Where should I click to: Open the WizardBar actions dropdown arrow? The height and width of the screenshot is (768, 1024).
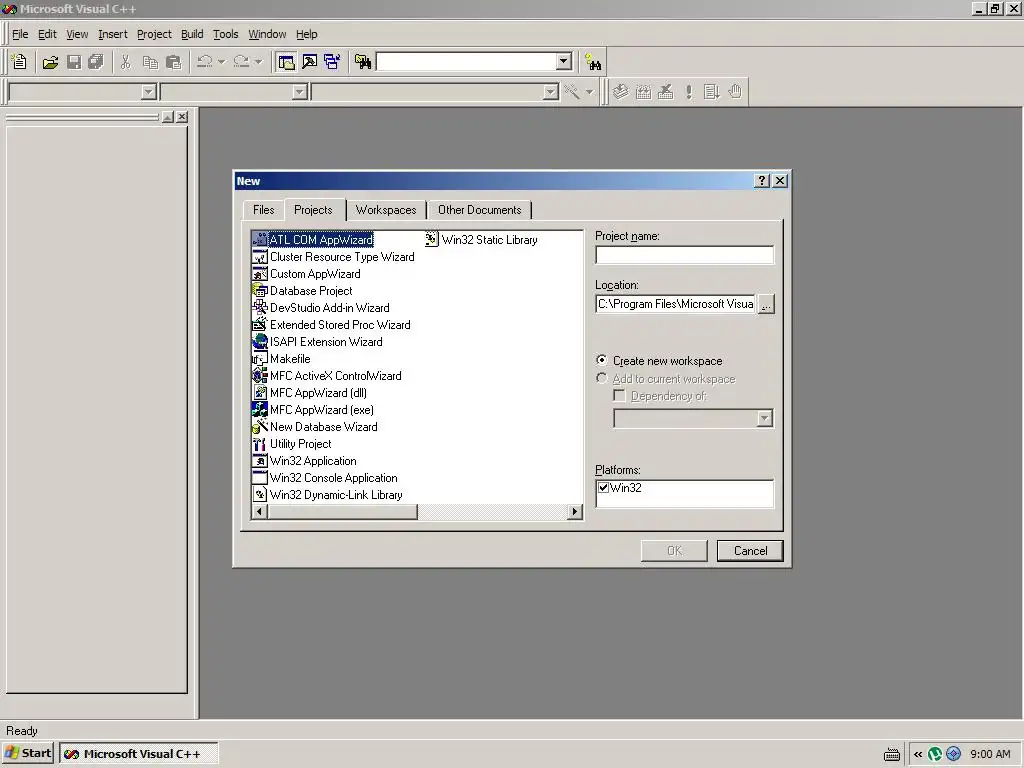tap(589, 92)
